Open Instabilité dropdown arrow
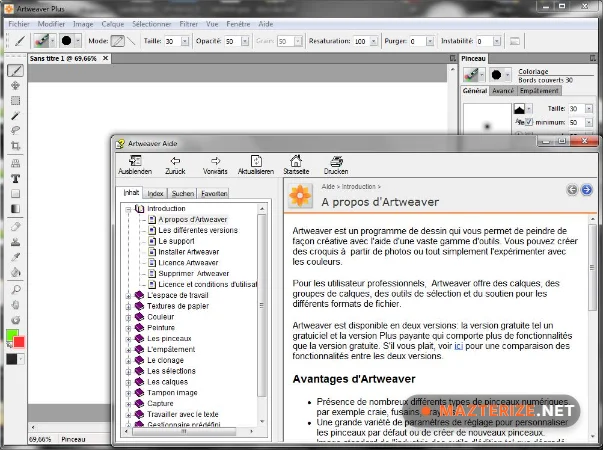The height and width of the screenshot is (450, 603). click(497, 41)
